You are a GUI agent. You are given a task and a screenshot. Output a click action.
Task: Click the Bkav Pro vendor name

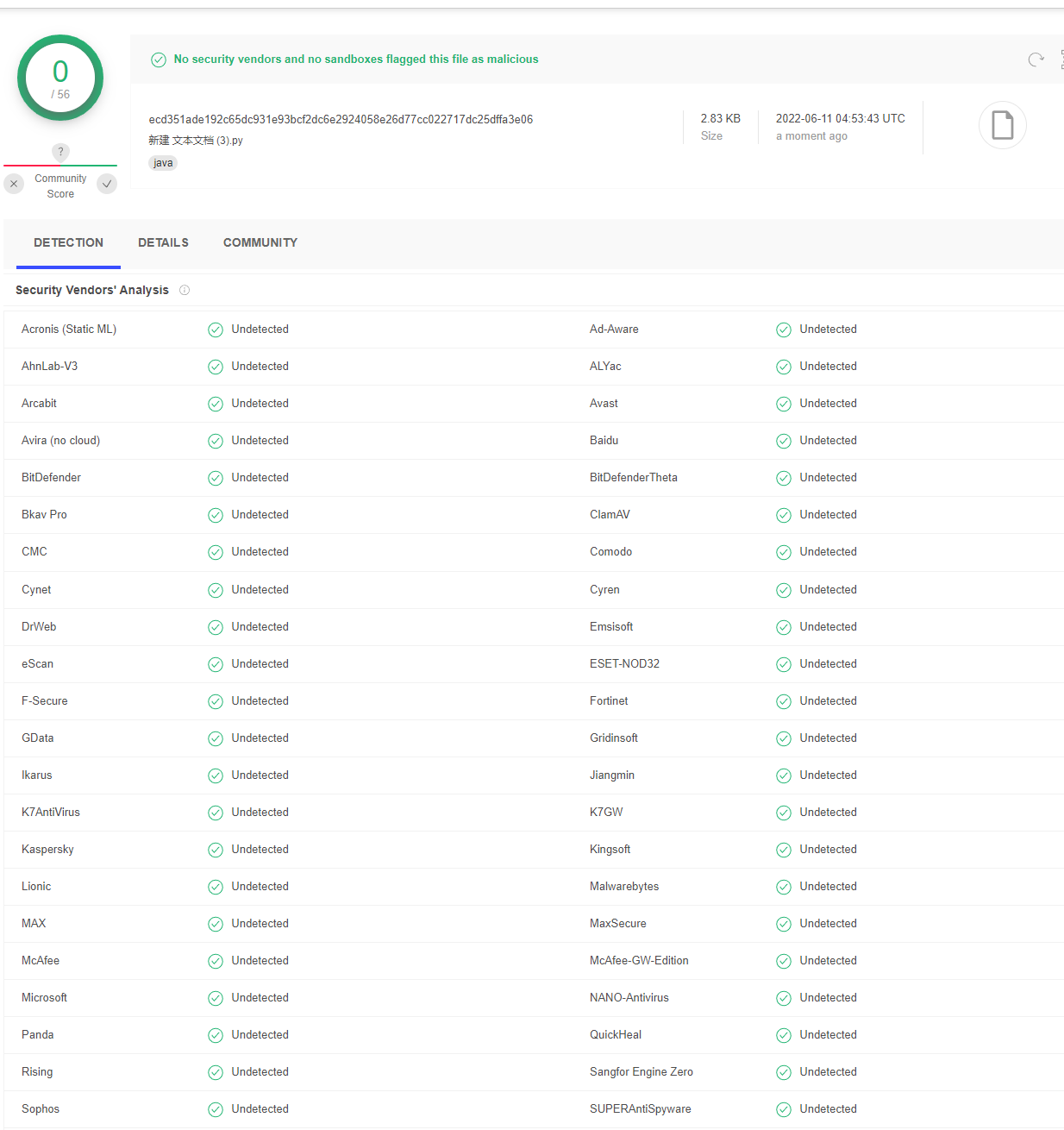pyautogui.click(x=44, y=514)
